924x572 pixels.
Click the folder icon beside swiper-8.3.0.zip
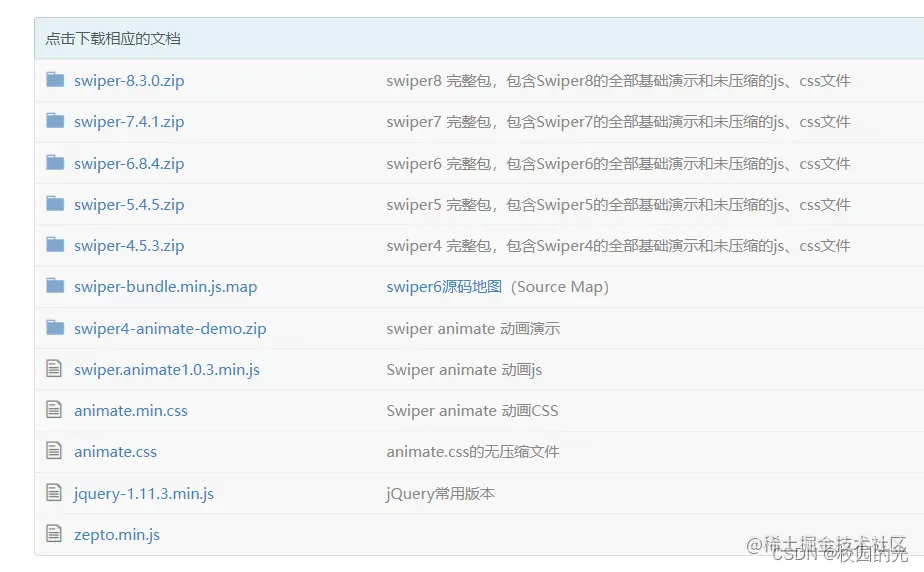pyautogui.click(x=55, y=80)
